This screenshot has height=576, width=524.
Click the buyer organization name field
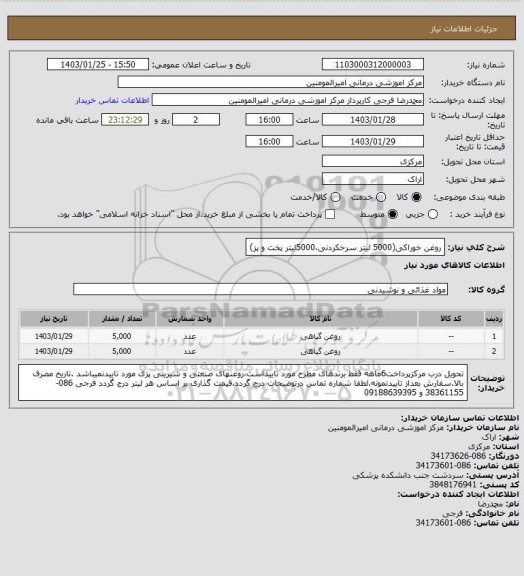point(270,82)
